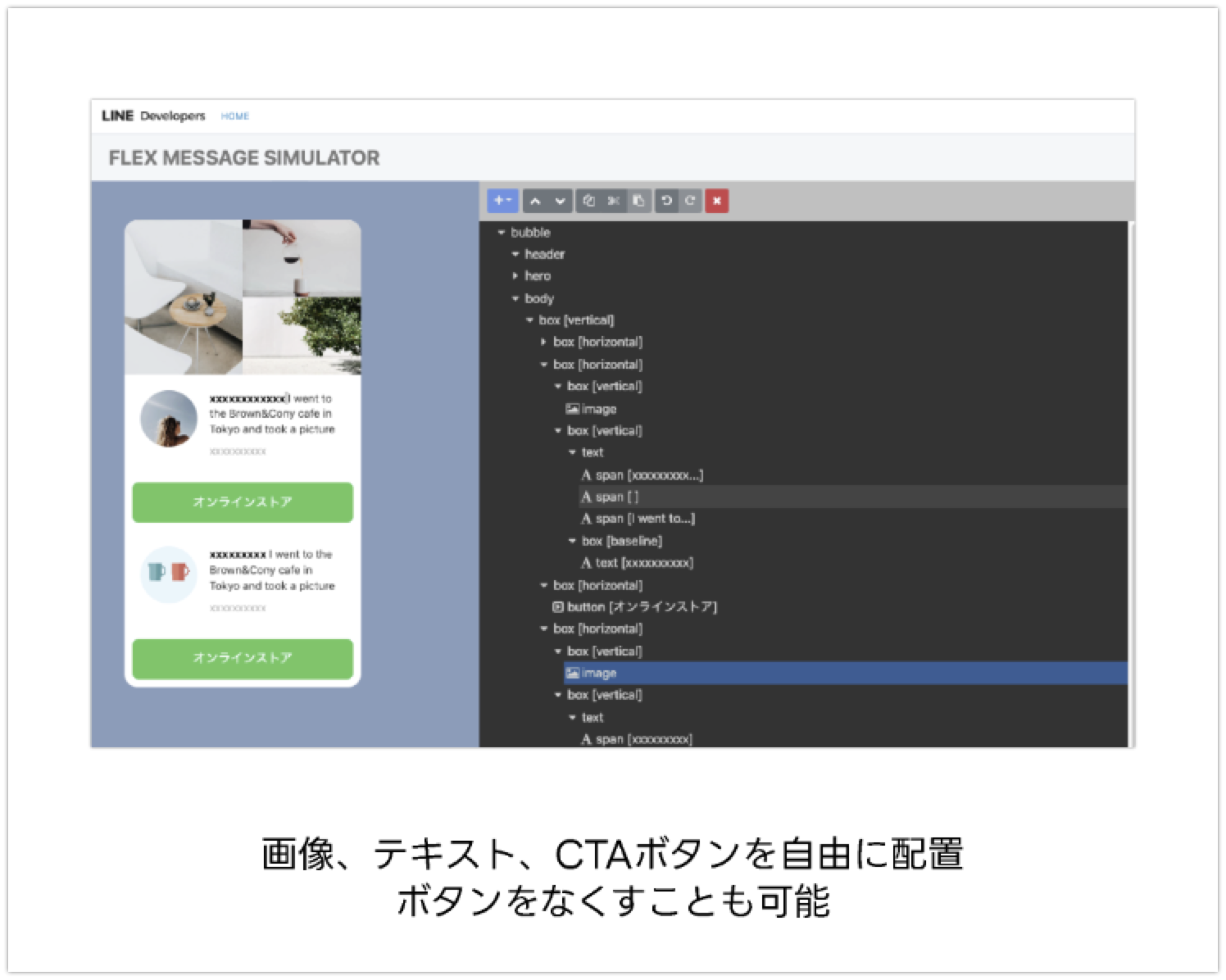Click the move-up arrow icon
Screen dimensions: 1226x980
[x=535, y=201]
